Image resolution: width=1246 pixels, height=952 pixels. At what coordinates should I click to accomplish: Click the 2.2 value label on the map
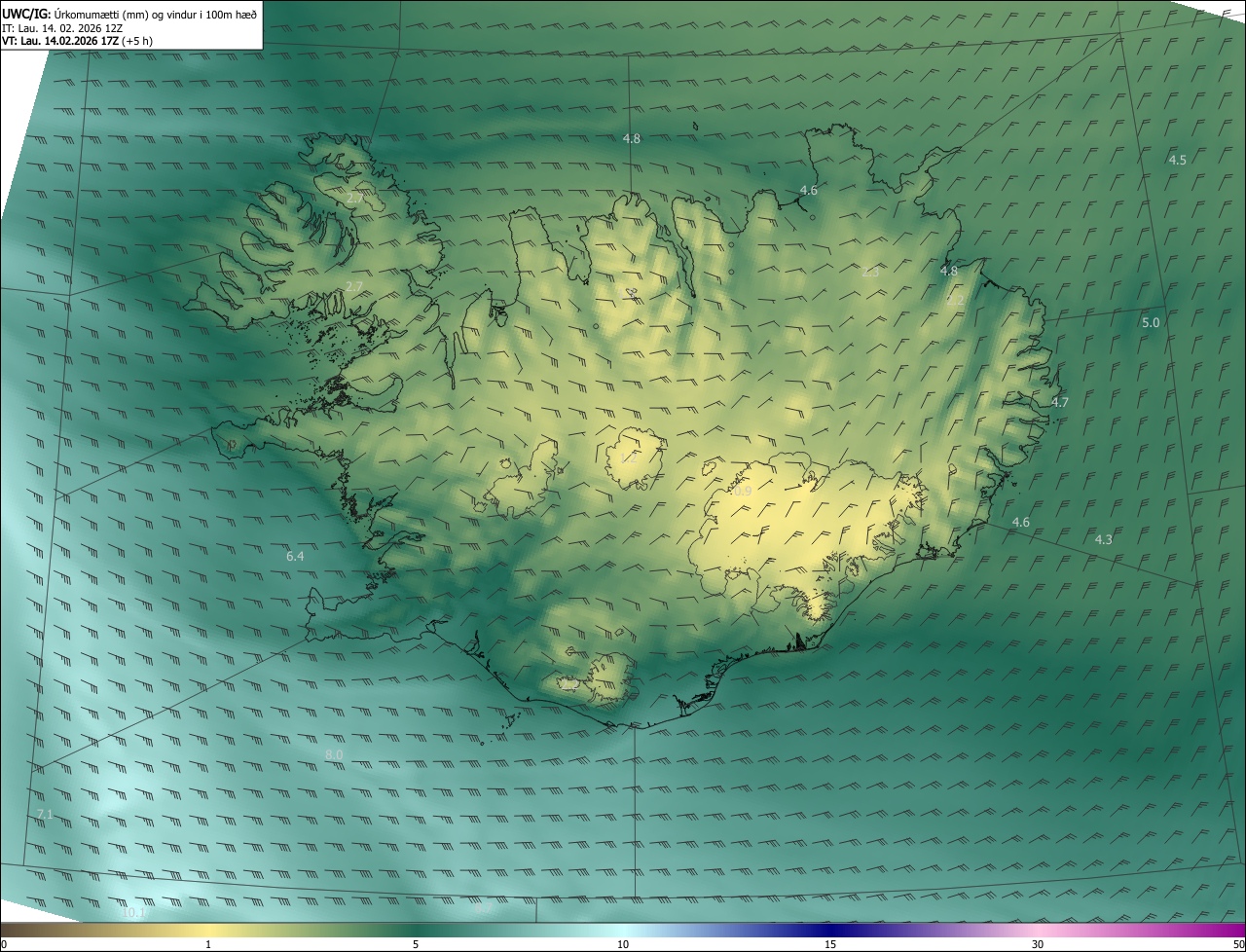955,301
